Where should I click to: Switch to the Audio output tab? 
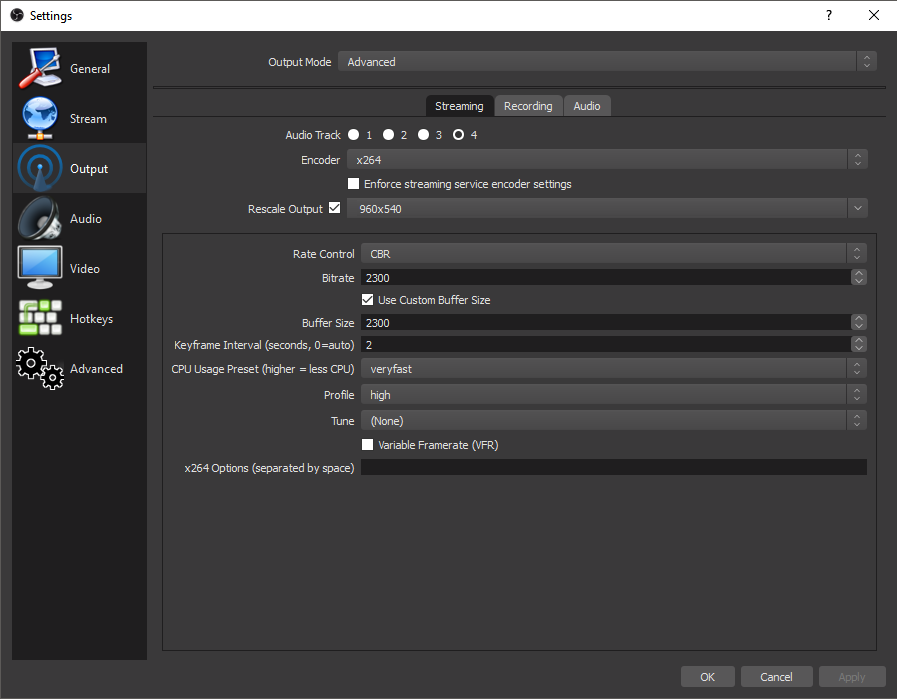(x=587, y=106)
